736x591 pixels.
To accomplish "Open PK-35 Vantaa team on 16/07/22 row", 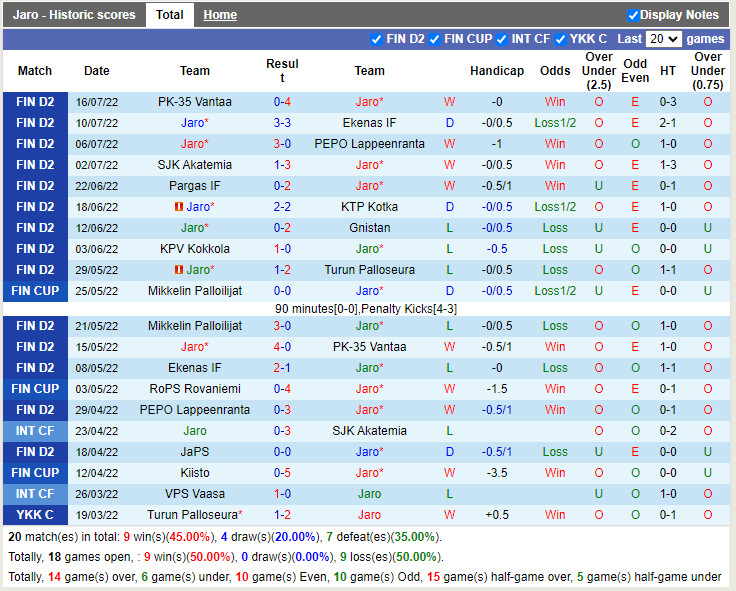I will [195, 102].
